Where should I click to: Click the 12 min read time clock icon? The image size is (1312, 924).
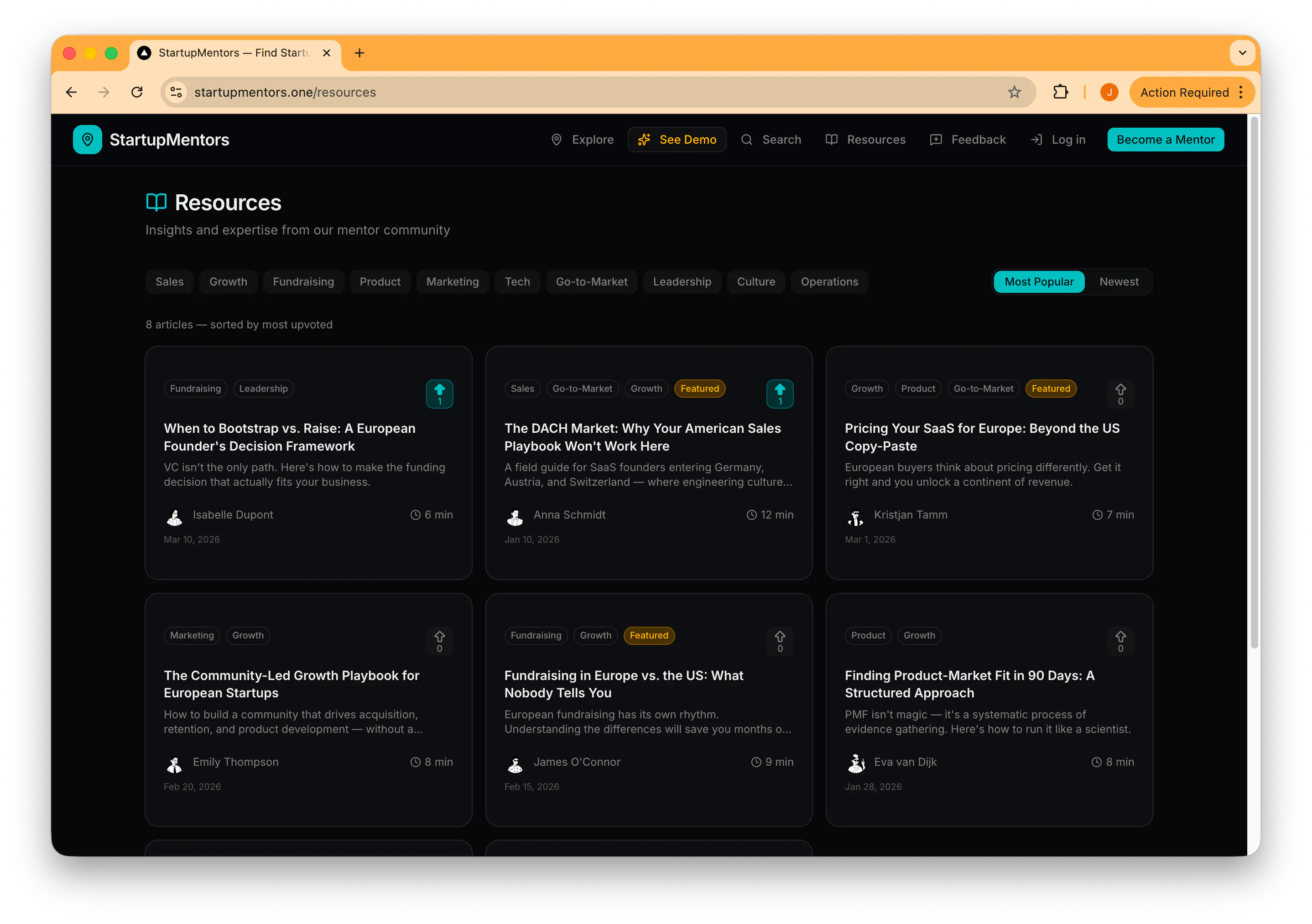(751, 515)
